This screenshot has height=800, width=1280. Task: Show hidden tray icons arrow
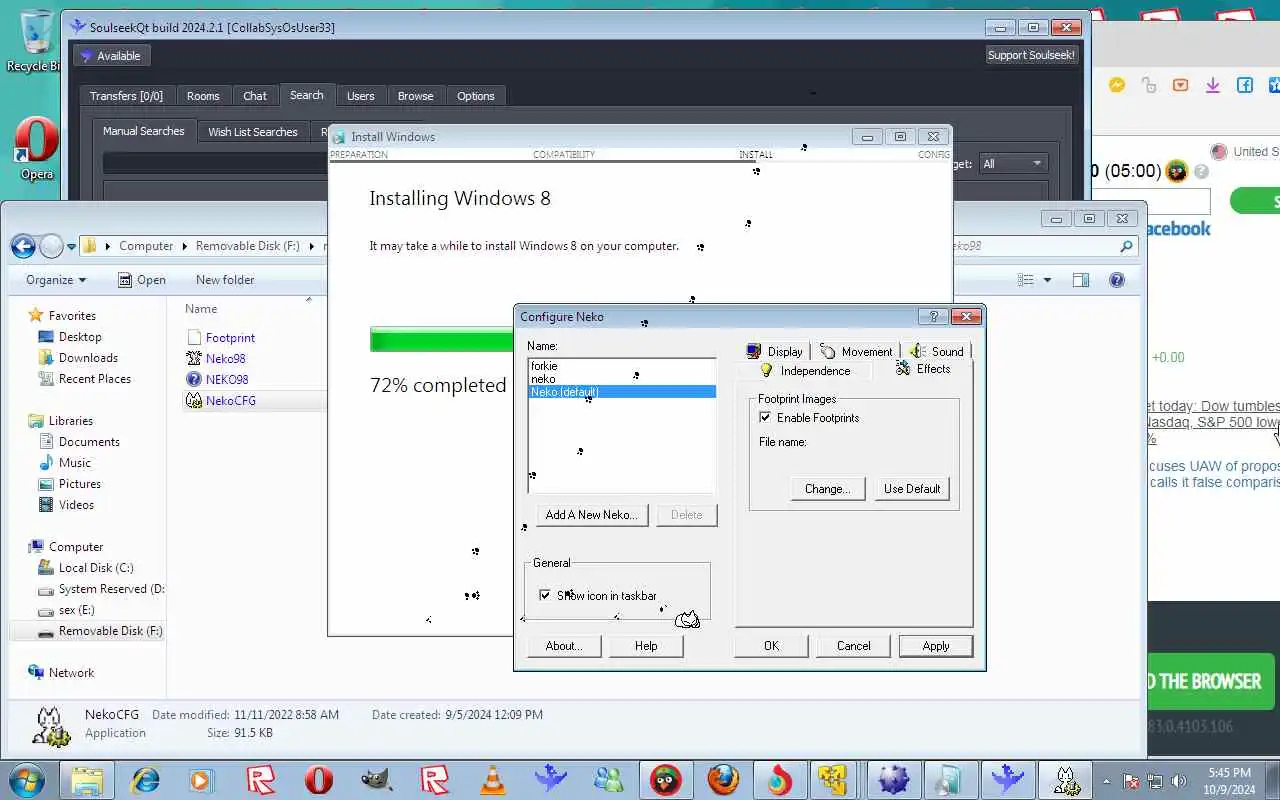tap(1106, 781)
